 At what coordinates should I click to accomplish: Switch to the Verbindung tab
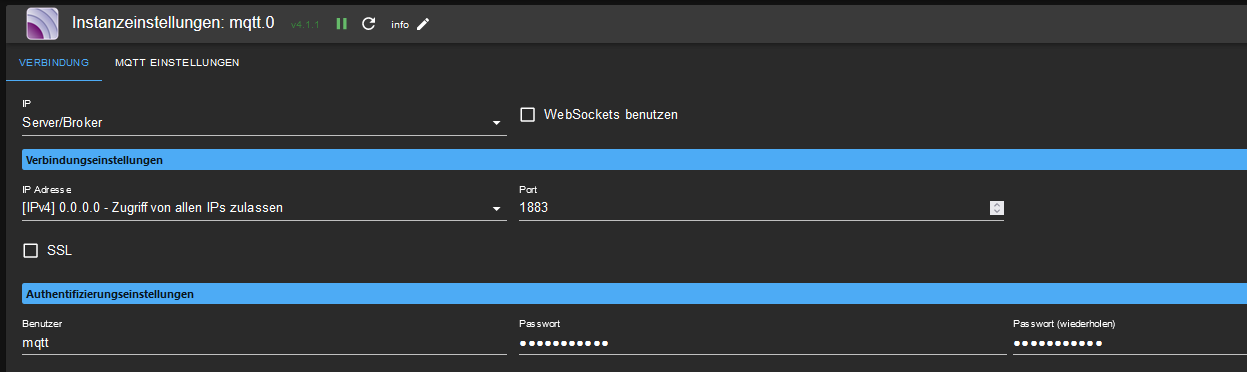pyautogui.click(x=54, y=63)
